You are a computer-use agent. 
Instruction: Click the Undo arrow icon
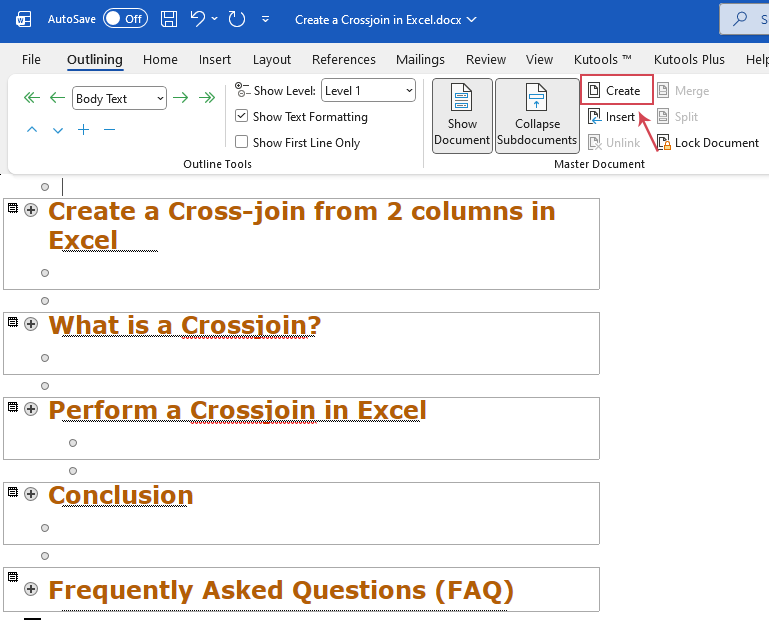coord(198,19)
